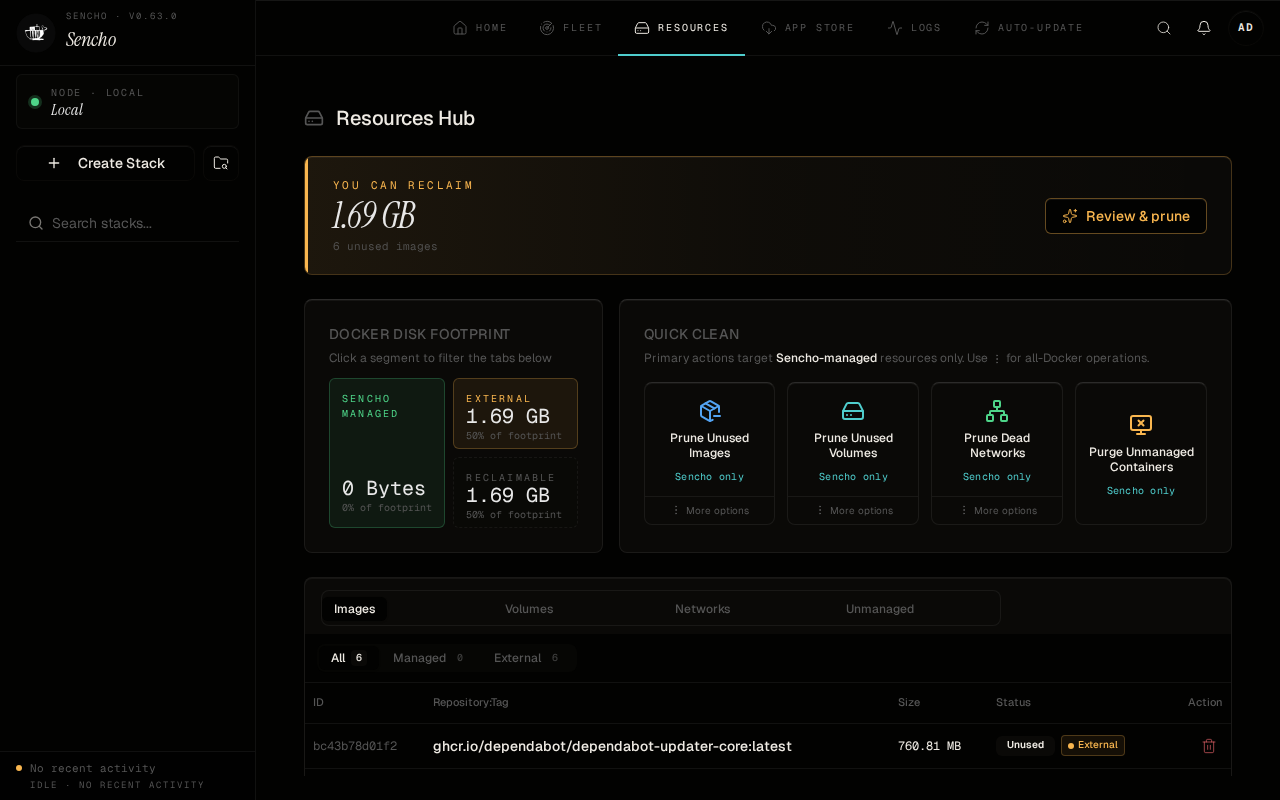Click the green node status dot
This screenshot has height=800, width=1280.
pyautogui.click(x=35, y=102)
